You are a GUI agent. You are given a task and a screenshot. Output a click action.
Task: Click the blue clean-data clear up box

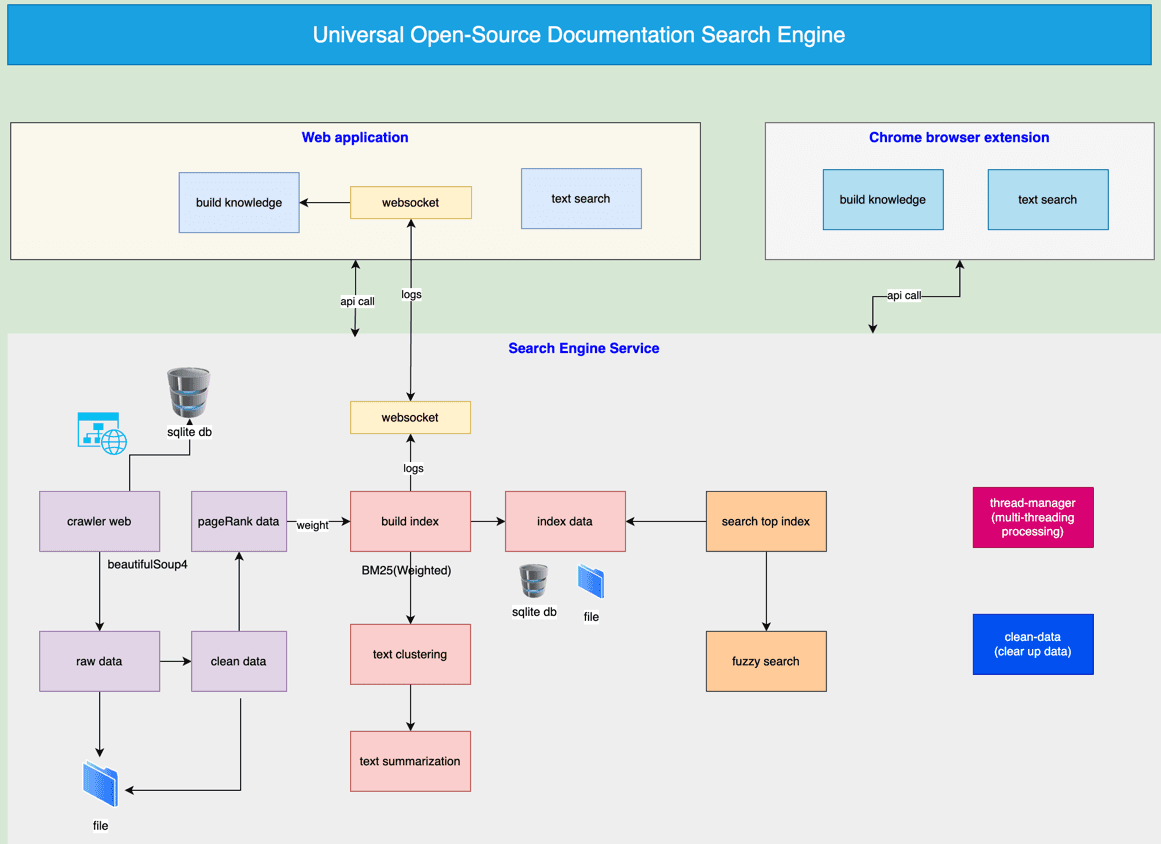1033,644
